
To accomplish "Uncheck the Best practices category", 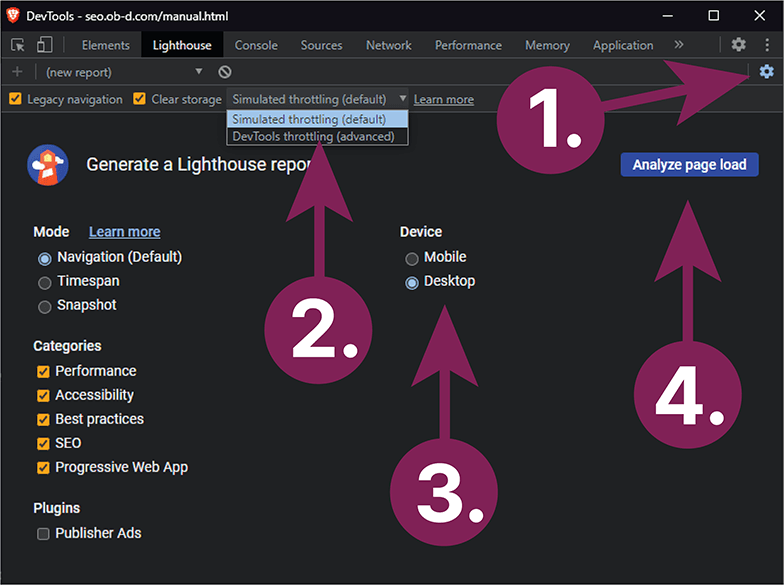I will point(44,420).
